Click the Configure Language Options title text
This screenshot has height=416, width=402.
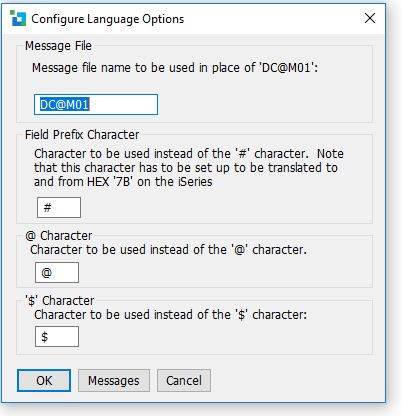click(107, 19)
